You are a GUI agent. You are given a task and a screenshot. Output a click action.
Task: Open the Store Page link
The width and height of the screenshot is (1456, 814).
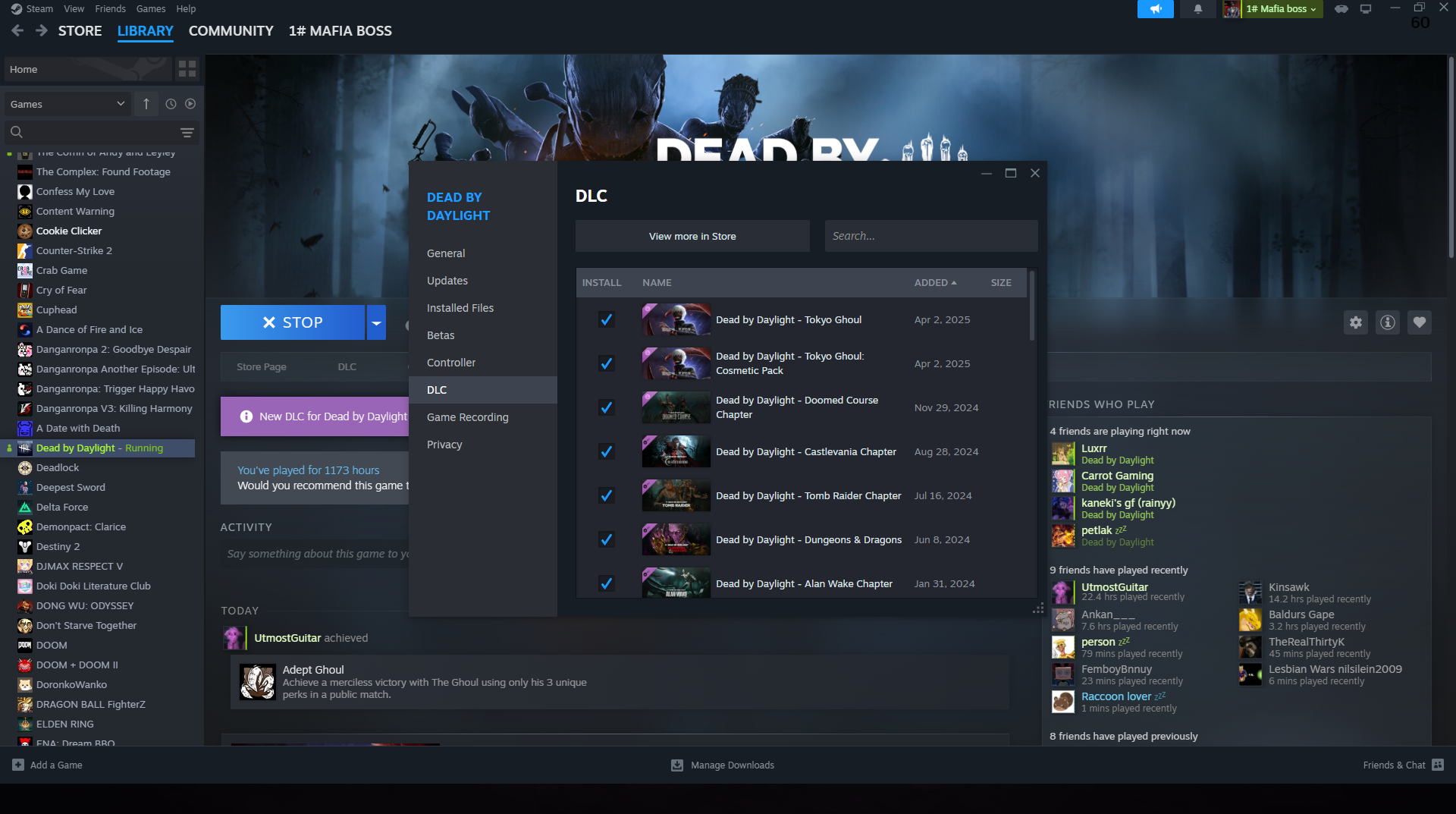(x=261, y=367)
